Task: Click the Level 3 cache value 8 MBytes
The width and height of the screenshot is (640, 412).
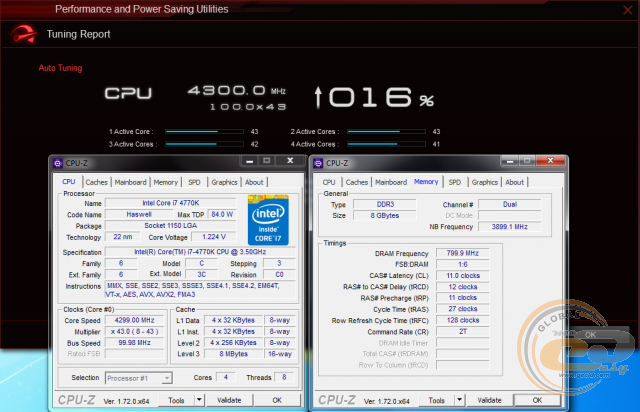Action: click(x=233, y=354)
